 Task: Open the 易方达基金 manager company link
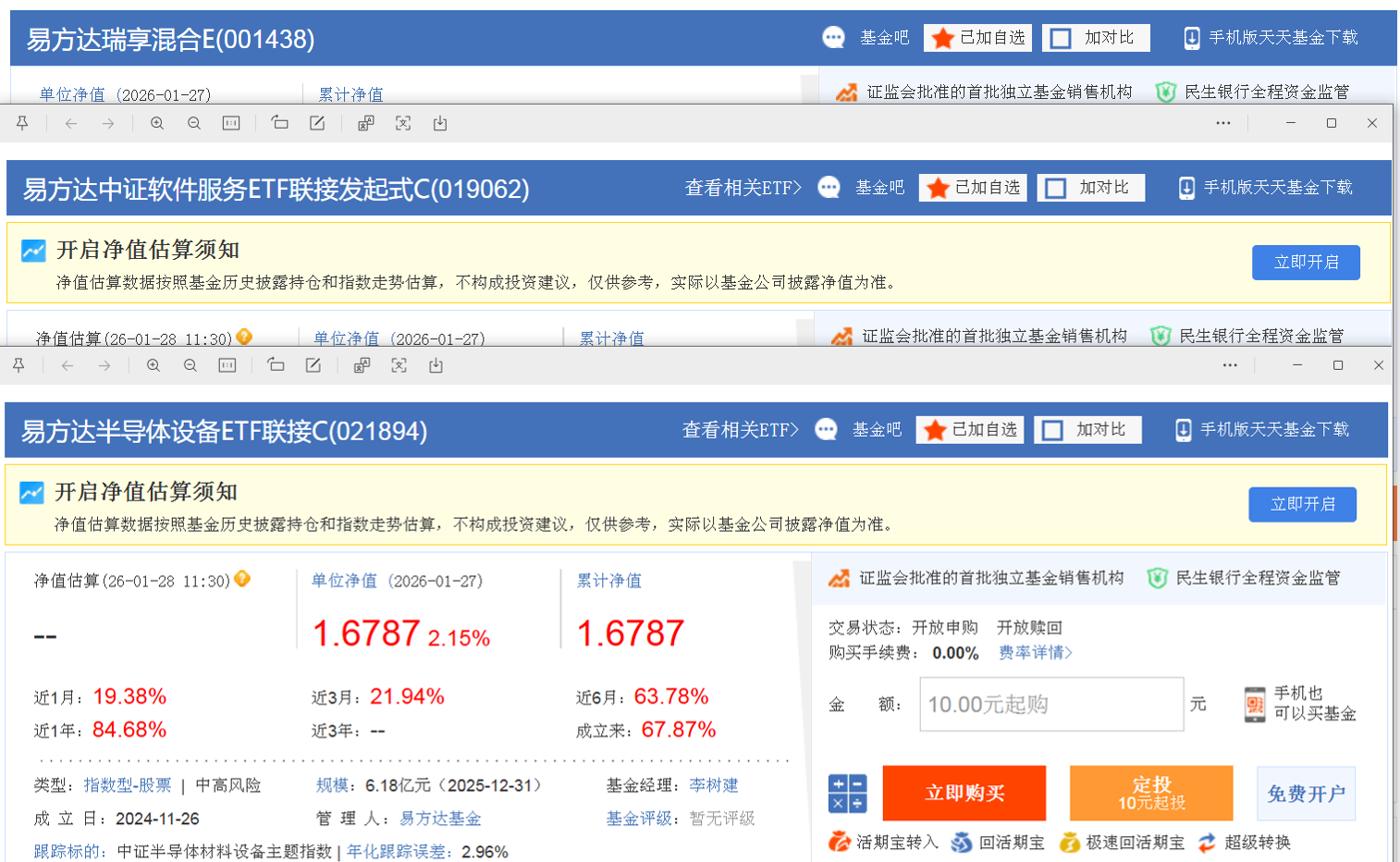(x=440, y=819)
